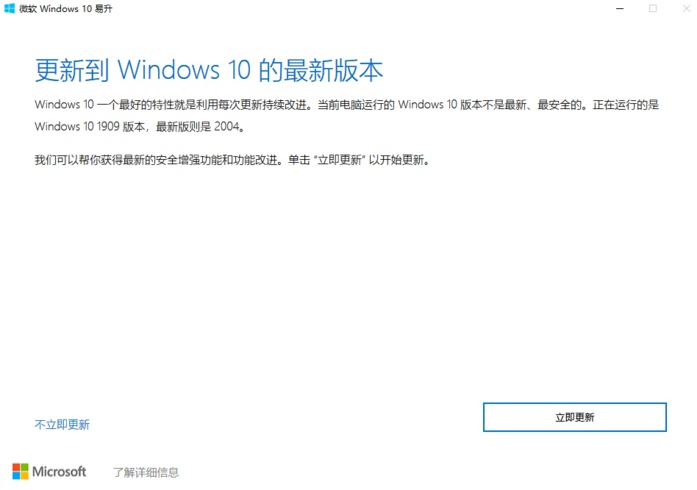Close the Windows 10 易升 window
Screen dimensions: 697x490
[687, 8]
